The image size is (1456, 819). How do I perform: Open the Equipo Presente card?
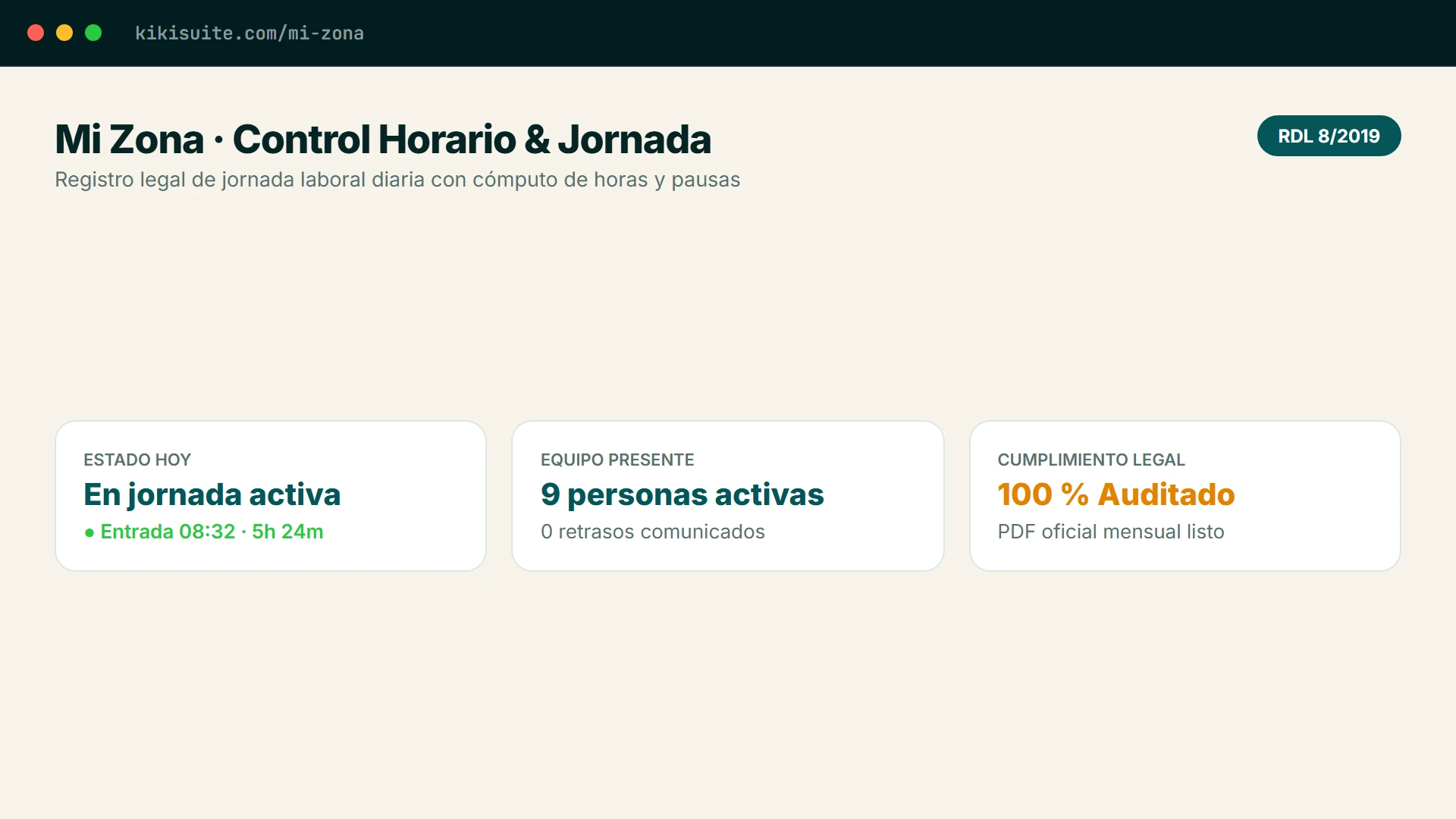[x=728, y=496]
